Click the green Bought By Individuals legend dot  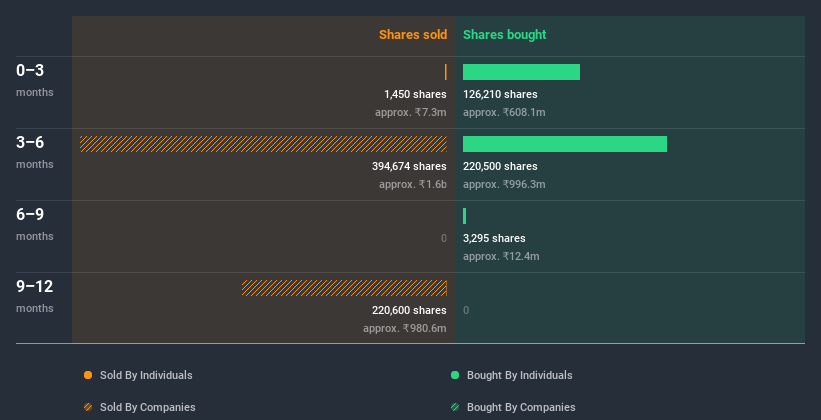[x=455, y=375]
